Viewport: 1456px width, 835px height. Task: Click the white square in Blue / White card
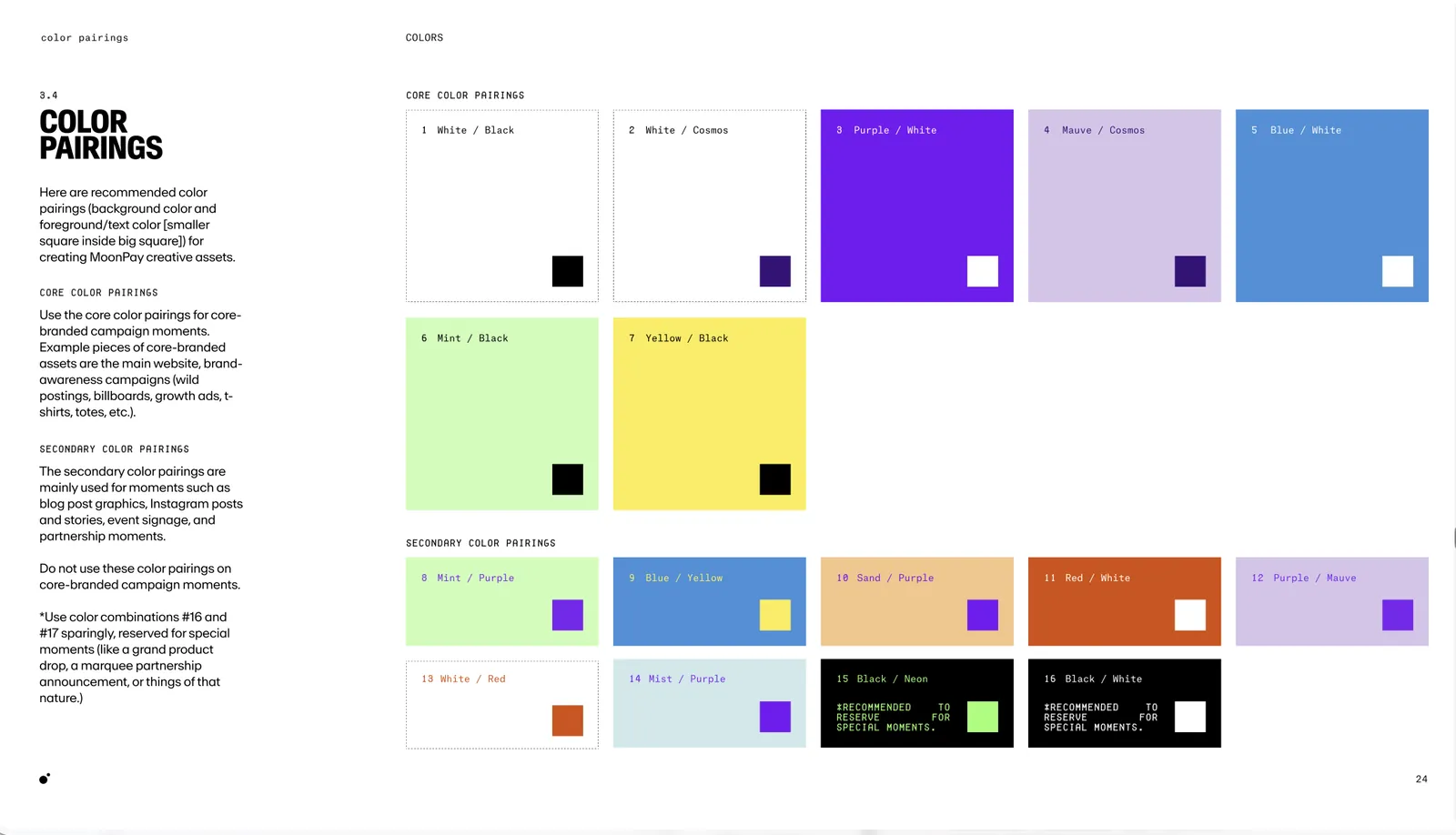click(x=1398, y=271)
